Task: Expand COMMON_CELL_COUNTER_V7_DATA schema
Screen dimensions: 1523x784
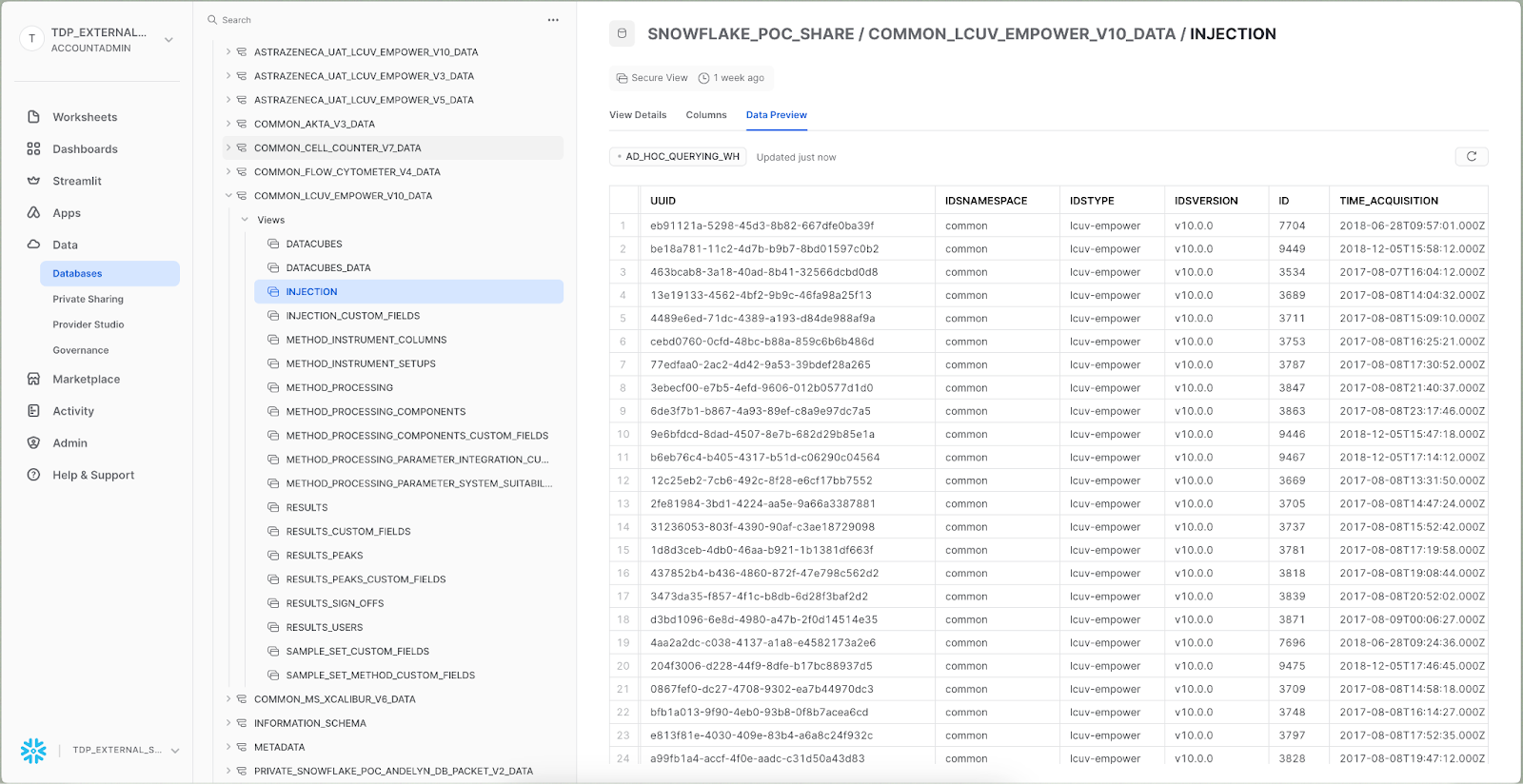Action: [x=228, y=147]
